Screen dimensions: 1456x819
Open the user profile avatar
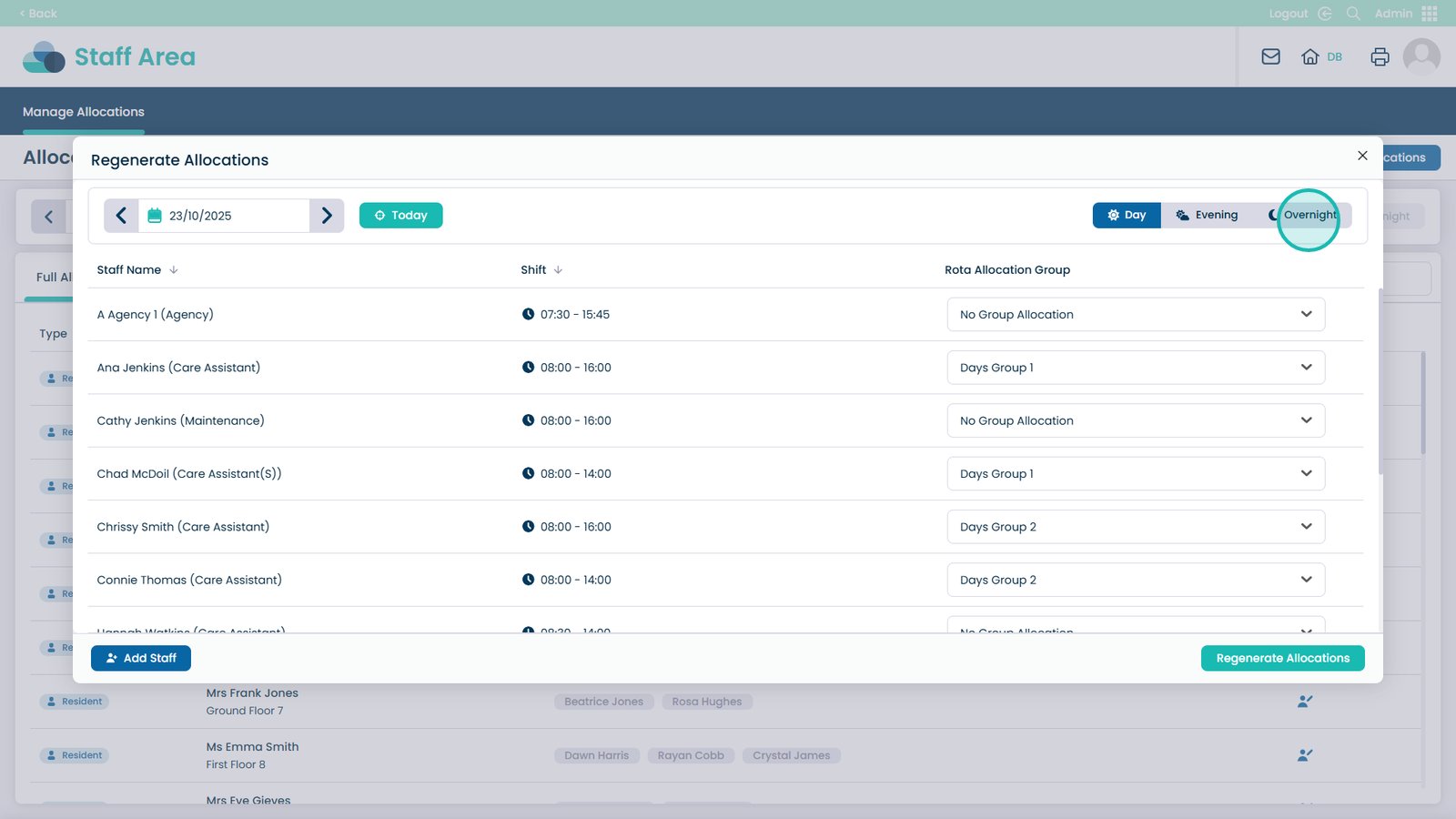coord(1421,56)
